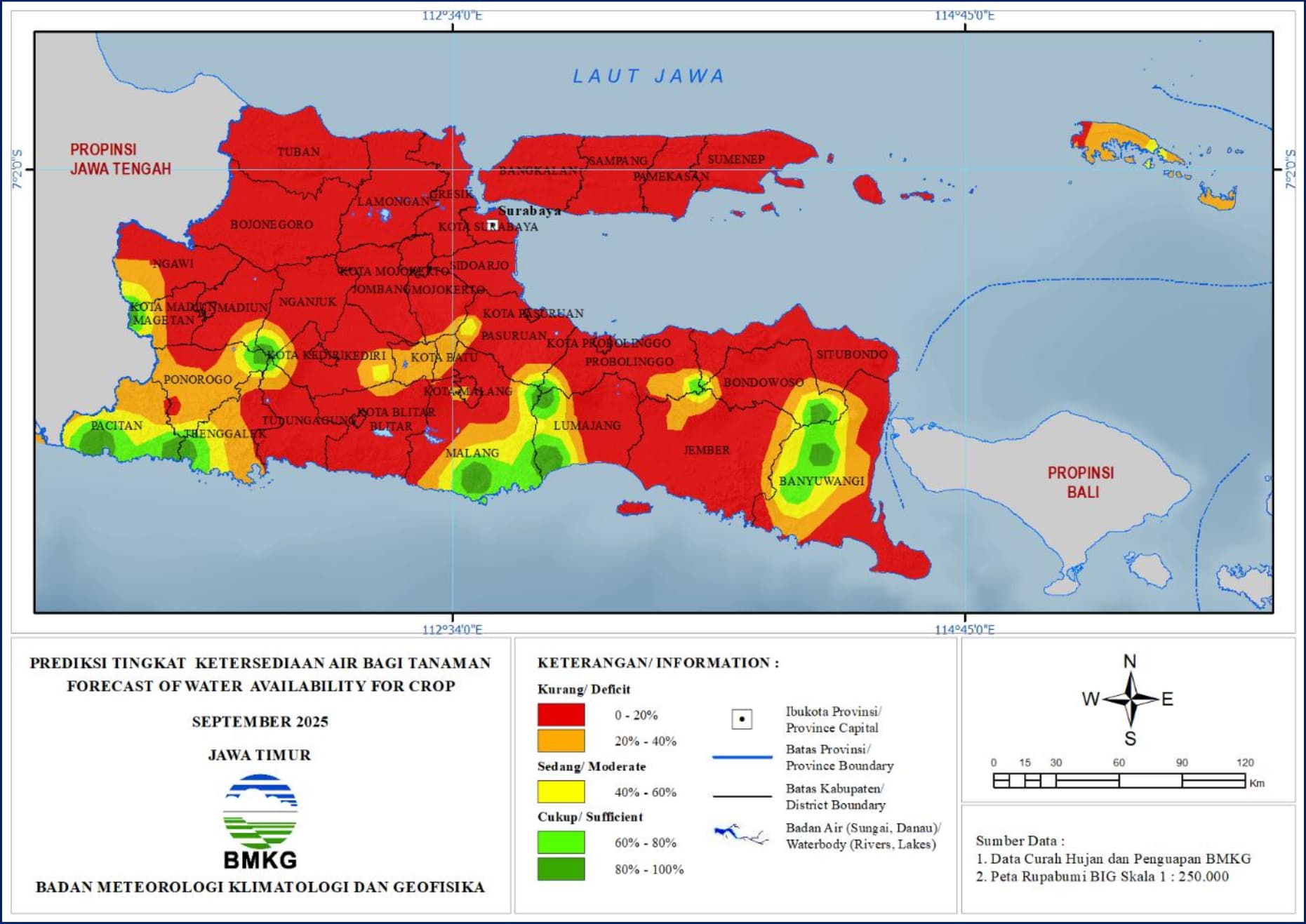This screenshot has width=1306, height=924.
Task: Click the waterbody river symbol in legend
Action: 741,834
